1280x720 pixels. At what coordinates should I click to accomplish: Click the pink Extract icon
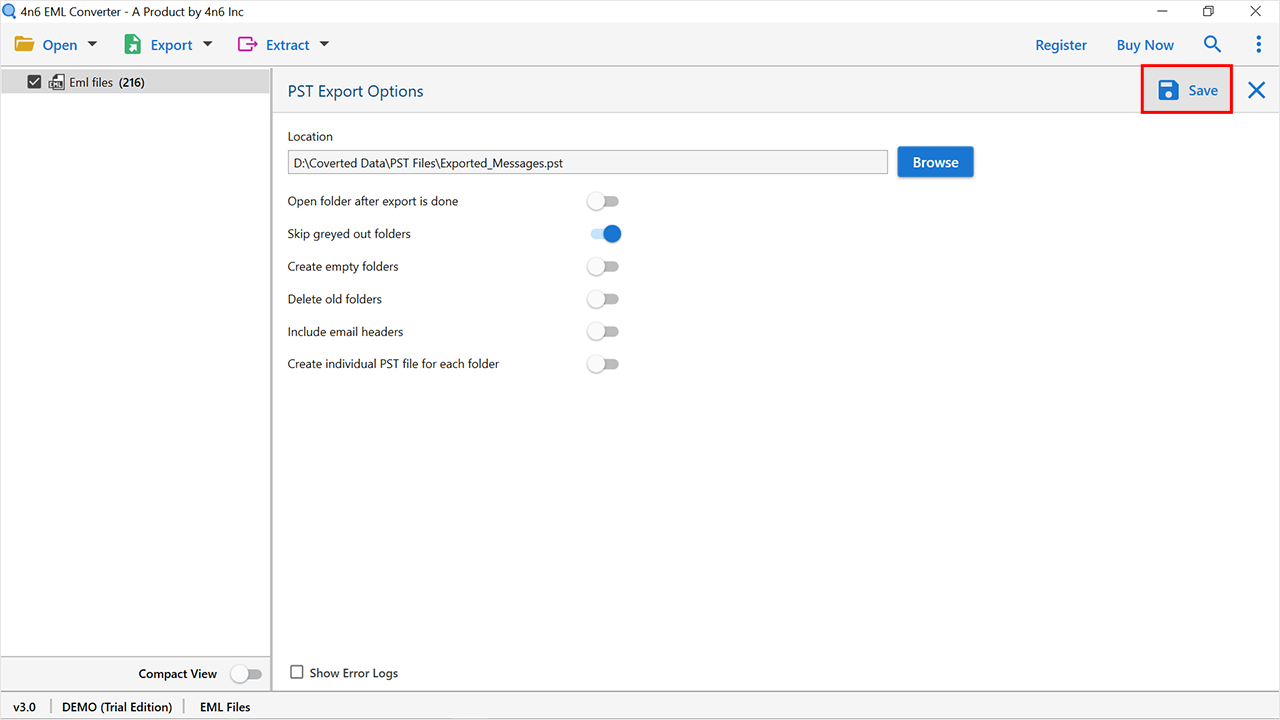coord(245,44)
